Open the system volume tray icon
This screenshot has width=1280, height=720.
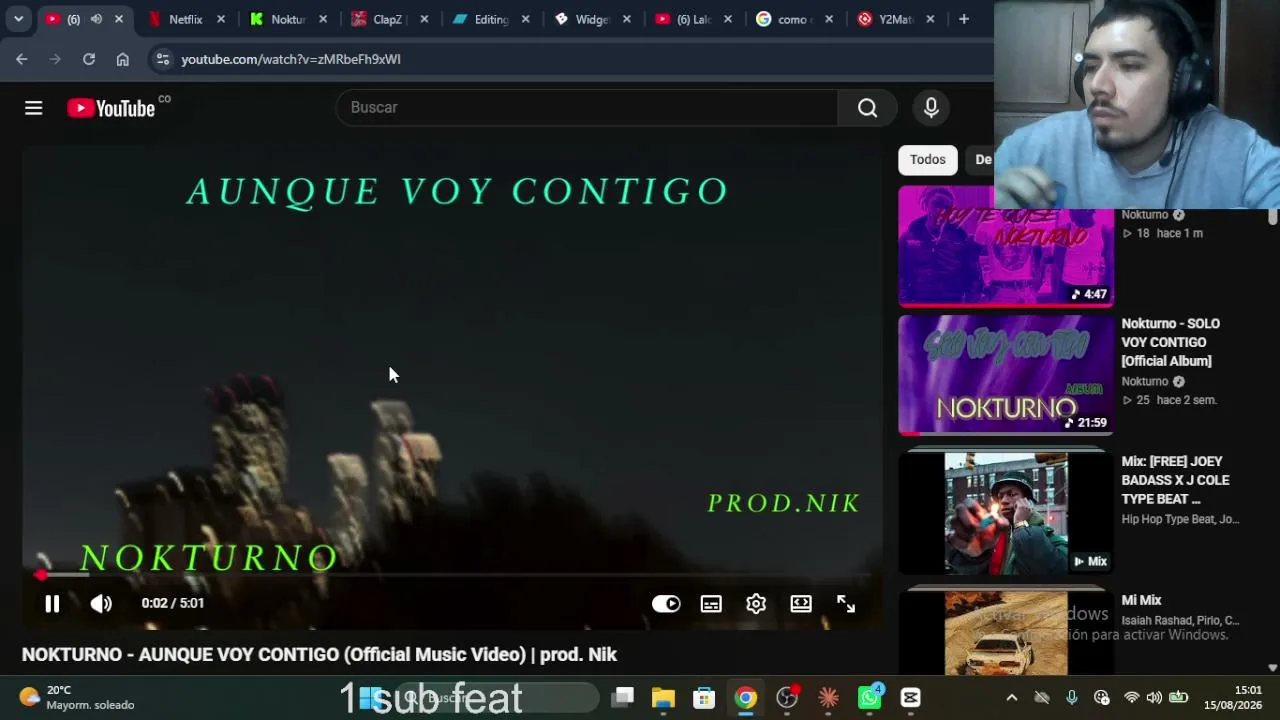point(1154,697)
